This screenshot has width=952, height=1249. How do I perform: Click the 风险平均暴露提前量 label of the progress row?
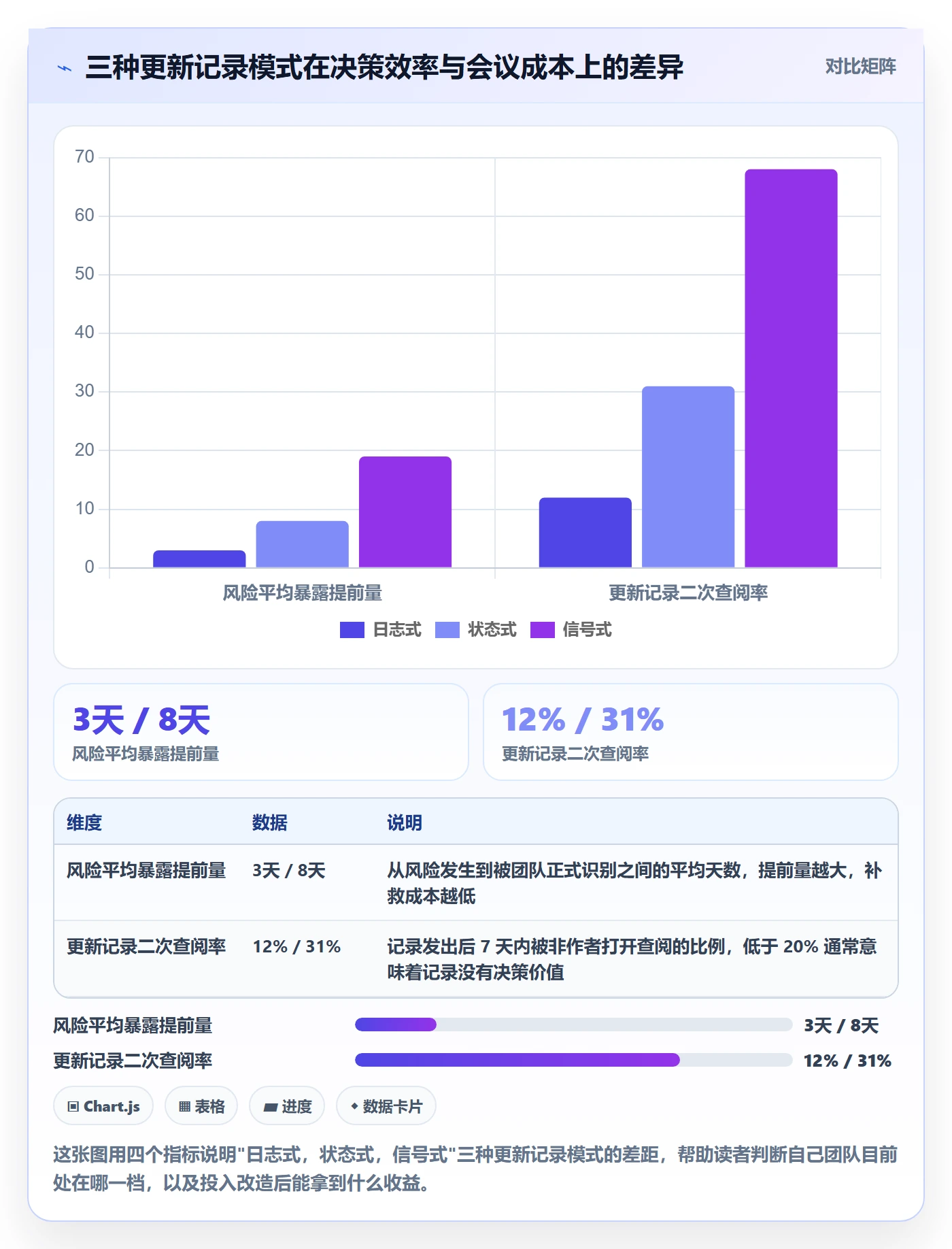(x=133, y=1025)
